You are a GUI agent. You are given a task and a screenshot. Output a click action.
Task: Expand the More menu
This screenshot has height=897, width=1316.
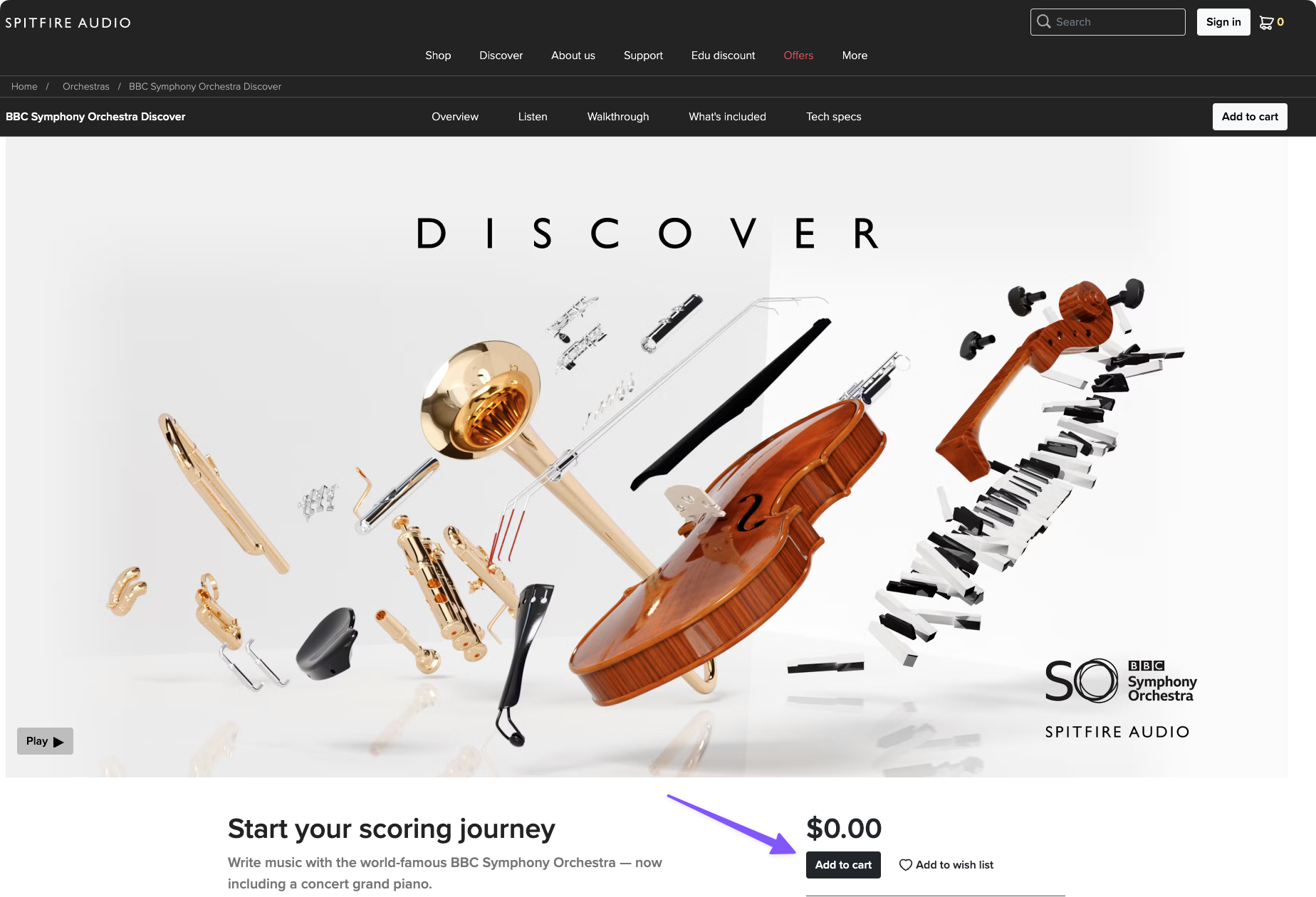pyautogui.click(x=855, y=56)
